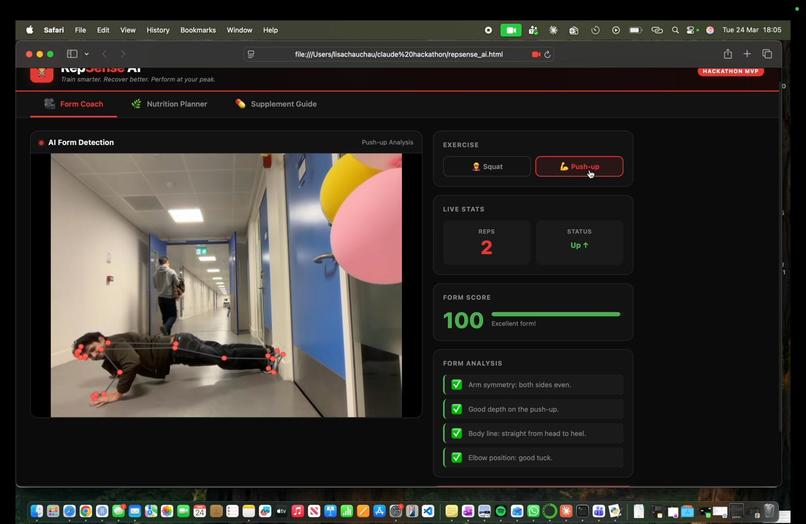Open WhatsApp from the Dock
The image size is (806, 524).
point(534,511)
